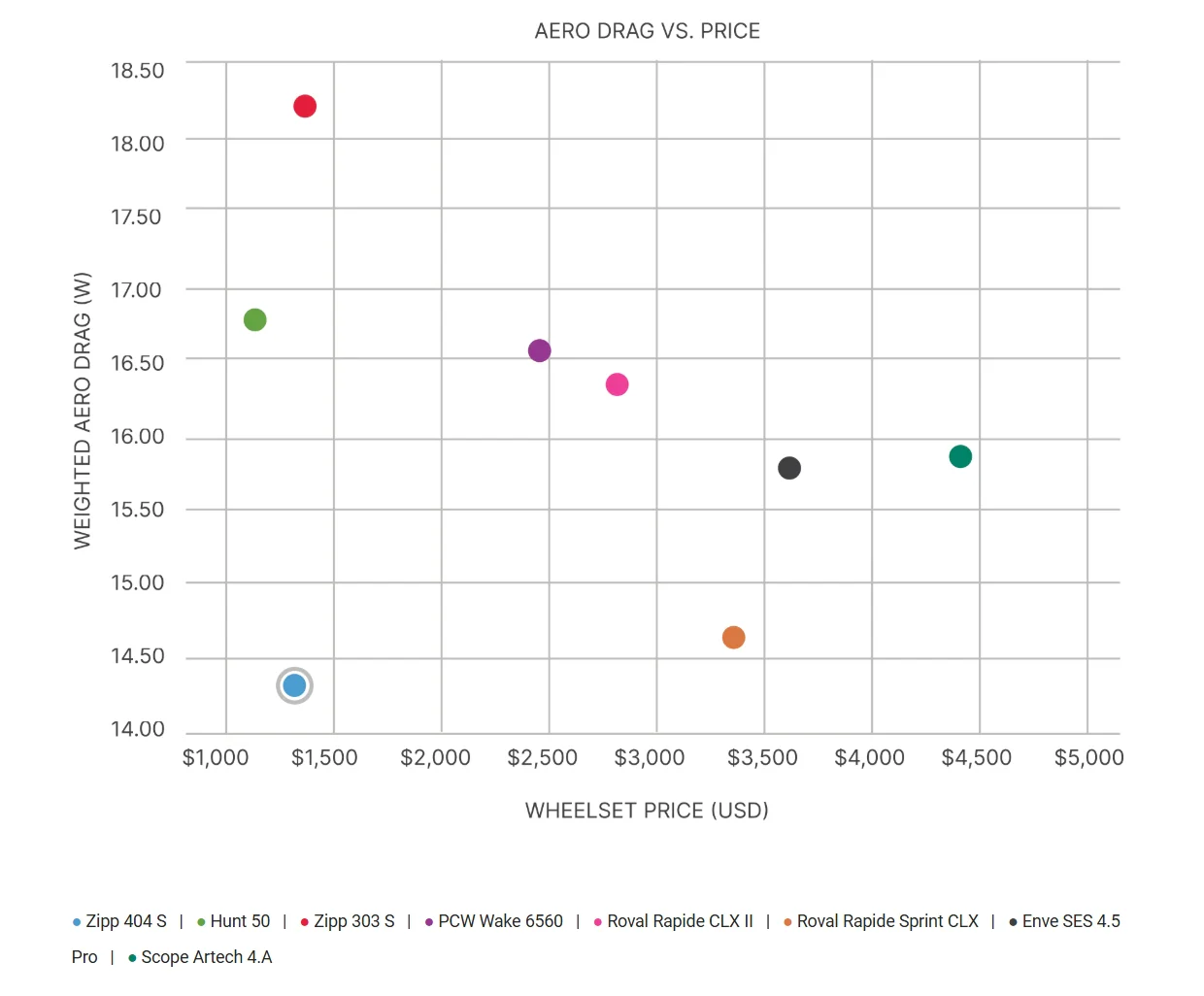Click the pink Roval Rapide CLX II point
Screen dimensions: 1204x996
click(x=617, y=384)
